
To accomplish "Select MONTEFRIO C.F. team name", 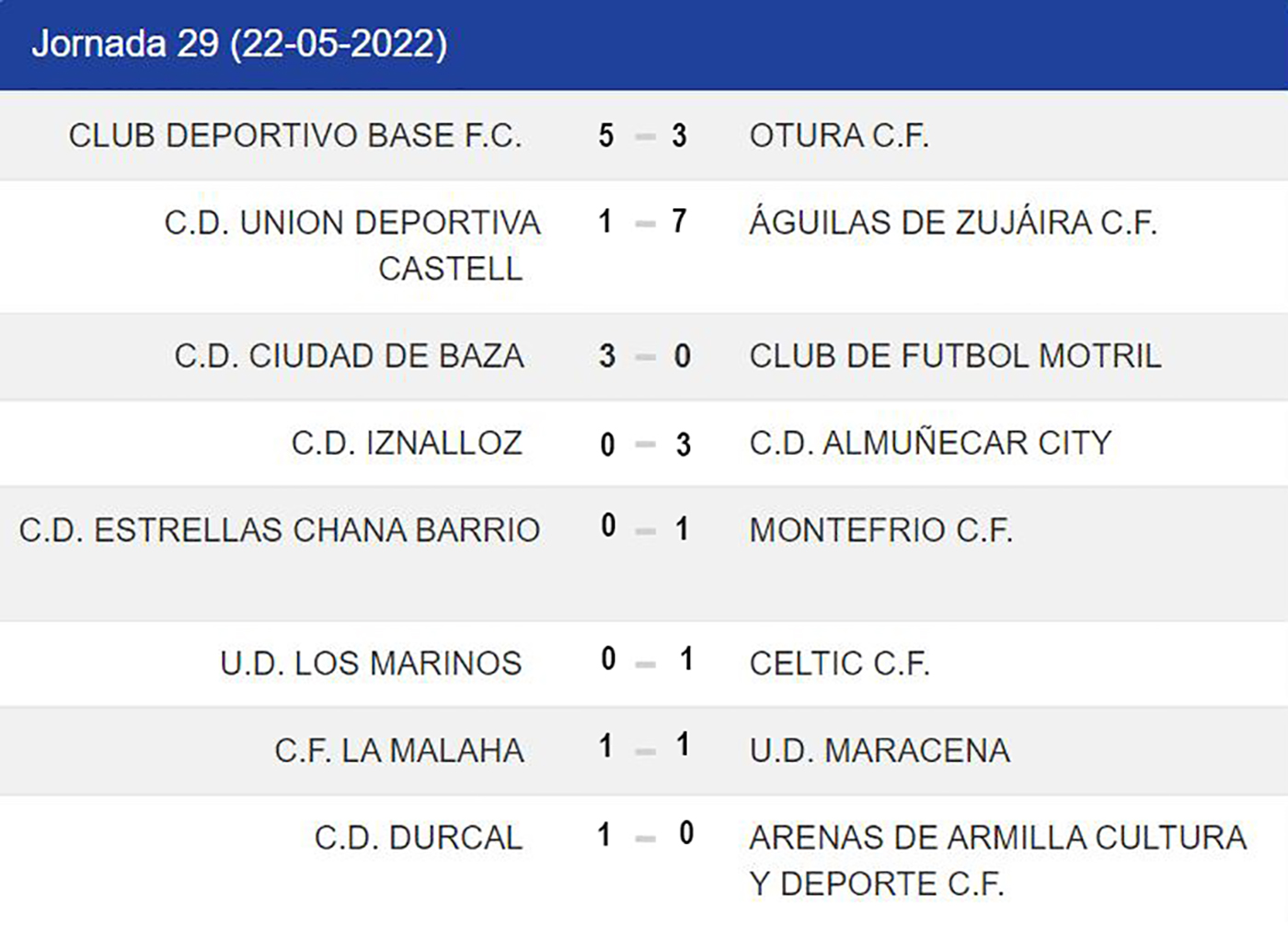I will 880,530.
